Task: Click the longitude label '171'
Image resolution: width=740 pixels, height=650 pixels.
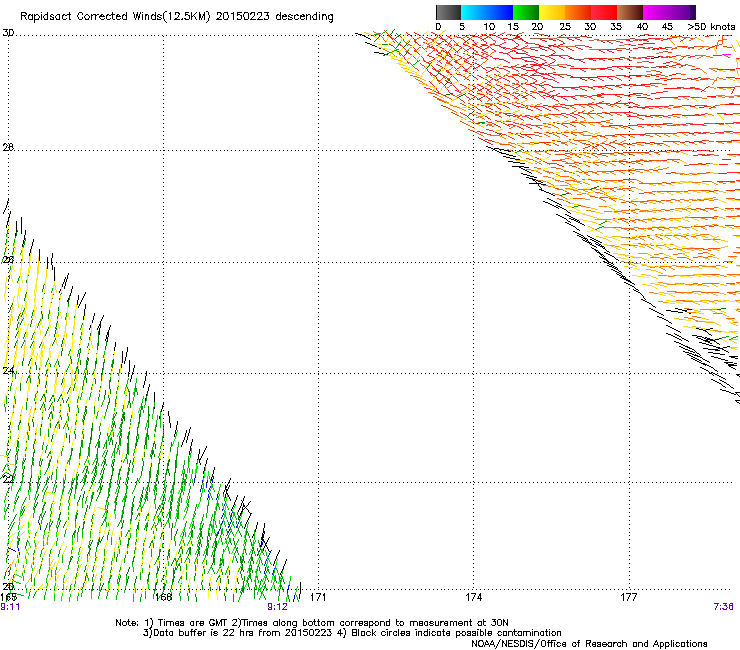Action: pos(318,597)
